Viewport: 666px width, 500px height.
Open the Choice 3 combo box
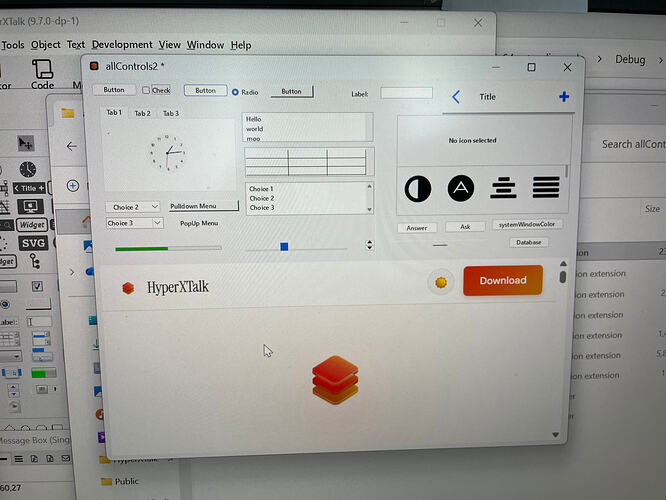click(x=134, y=223)
